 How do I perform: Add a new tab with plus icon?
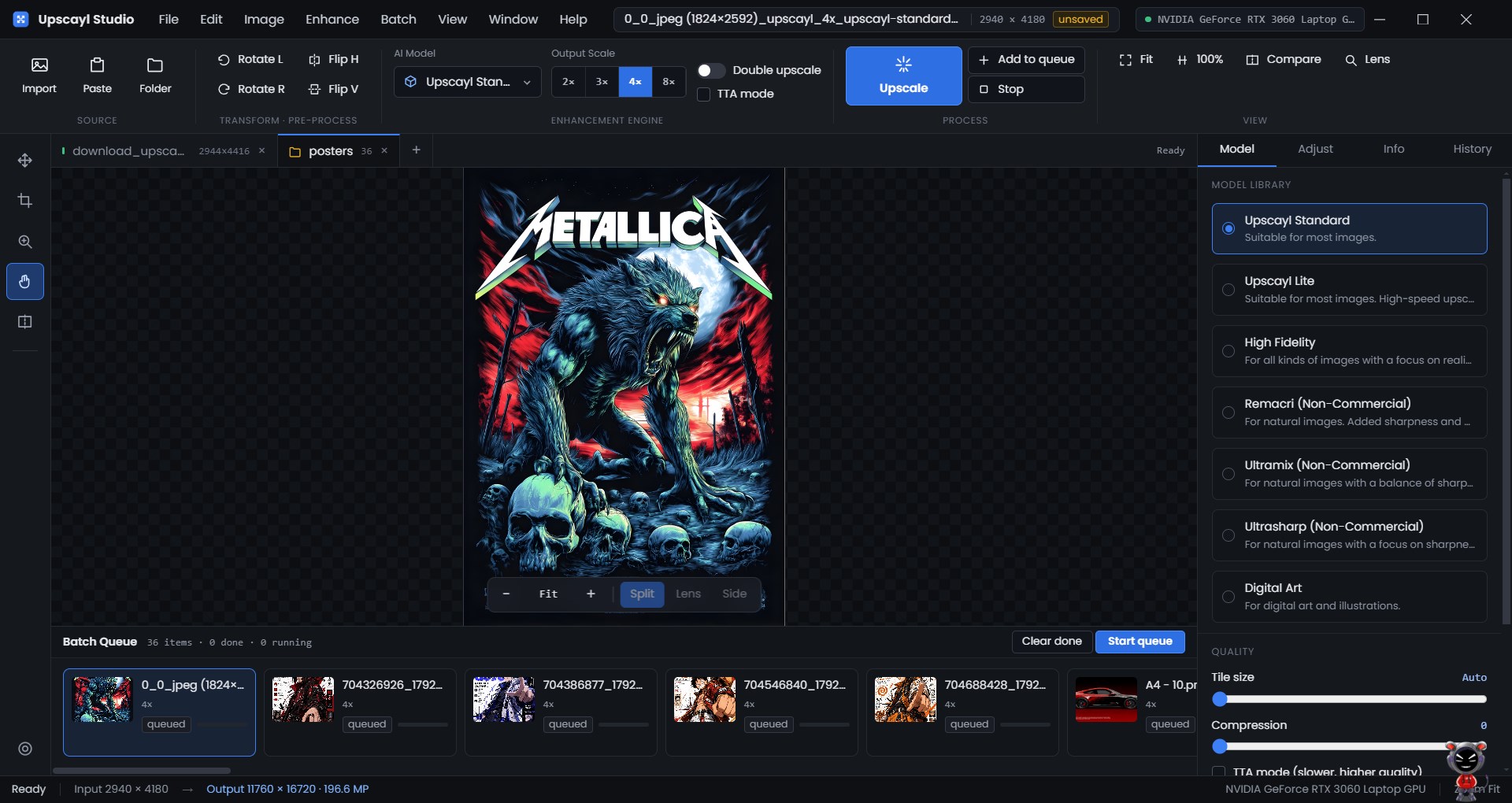[416, 150]
